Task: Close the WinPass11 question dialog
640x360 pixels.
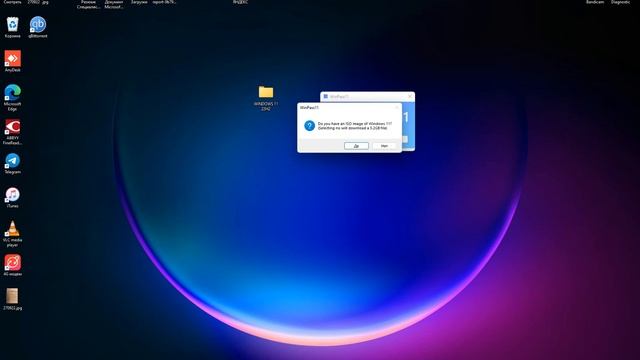Action: [x=396, y=107]
